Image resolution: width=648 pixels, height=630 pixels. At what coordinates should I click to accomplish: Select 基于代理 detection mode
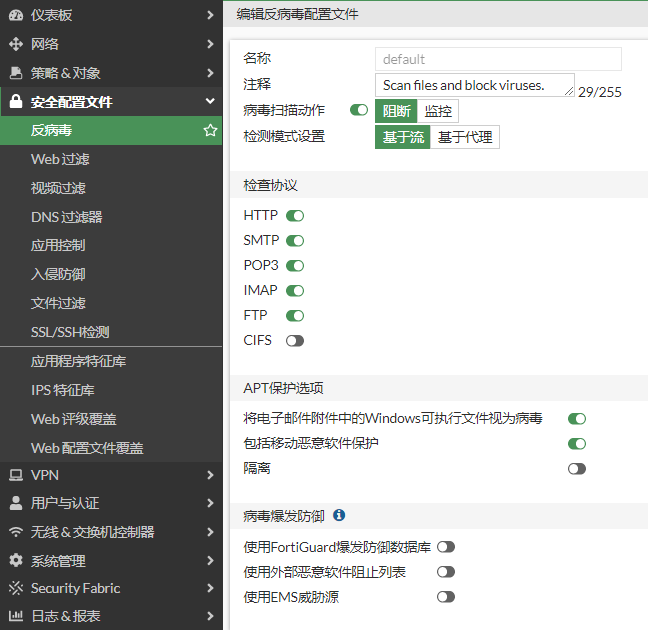tap(465, 137)
